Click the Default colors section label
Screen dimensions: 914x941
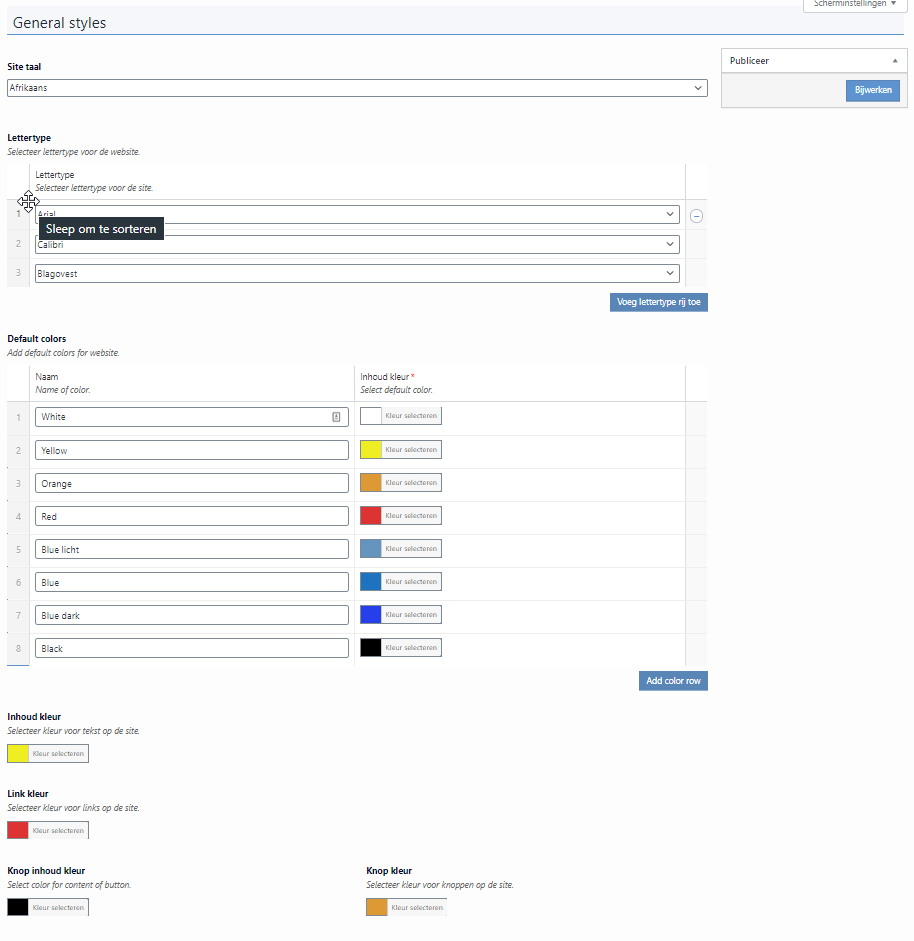coord(37,339)
